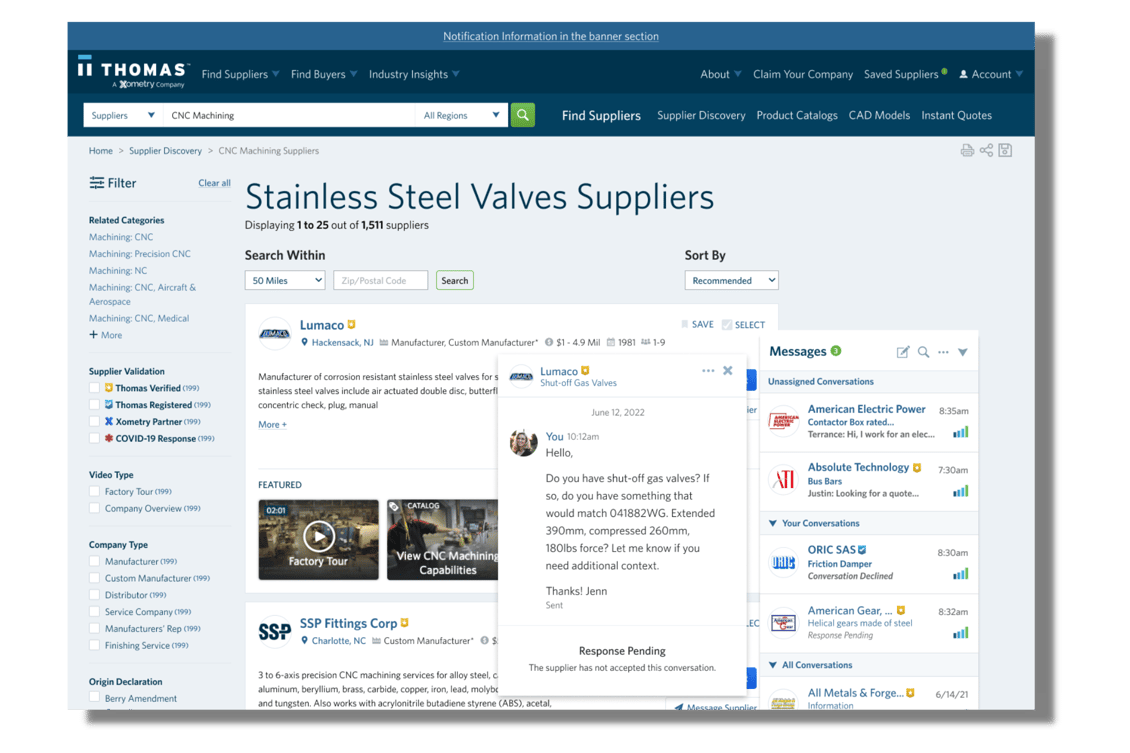The height and width of the screenshot is (753, 1130).
Task: Open the Recommended sort dropdown
Action: (x=731, y=281)
